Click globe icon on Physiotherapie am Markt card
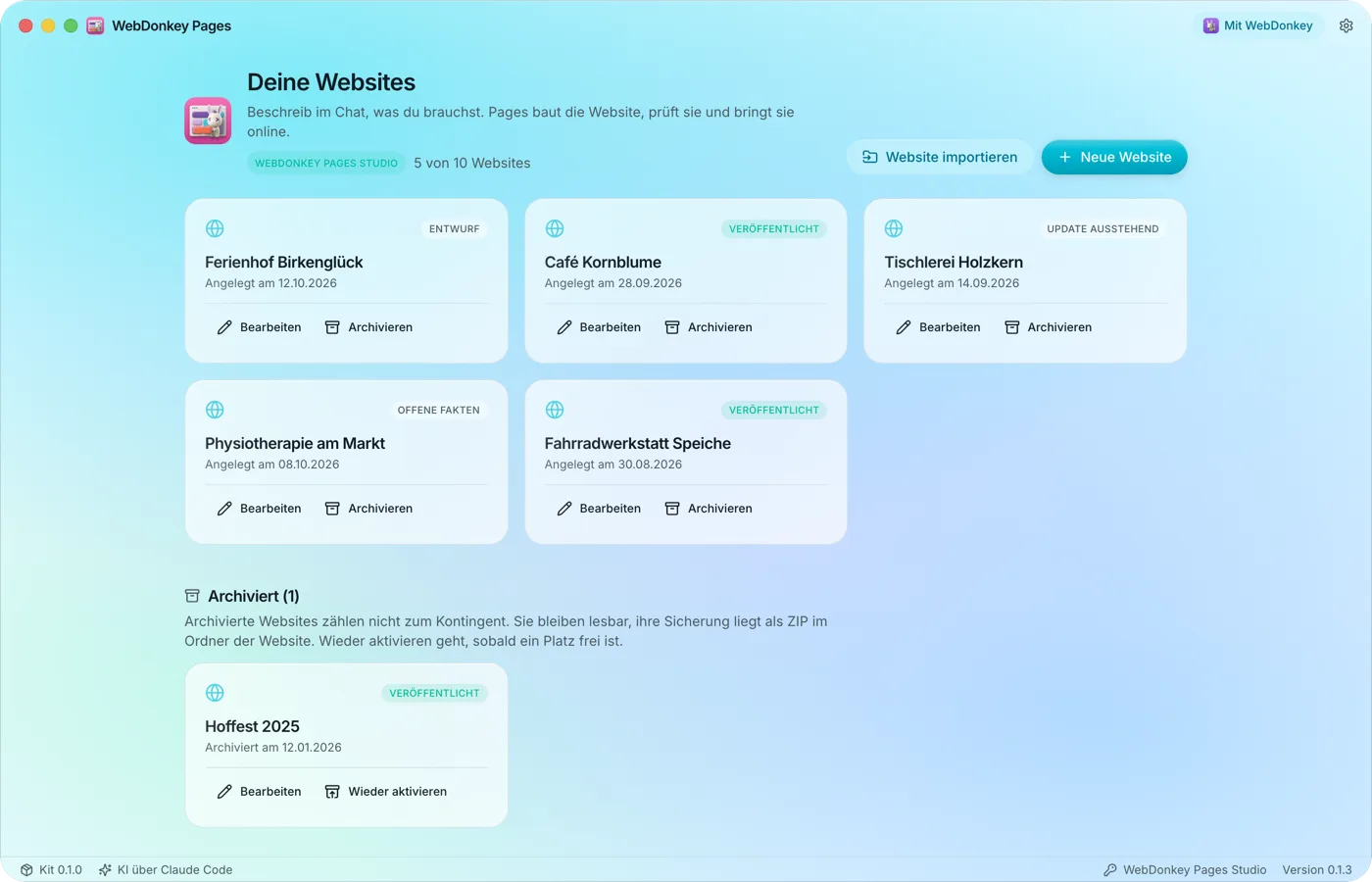Screen dimensions: 1372x882 [x=215, y=410]
